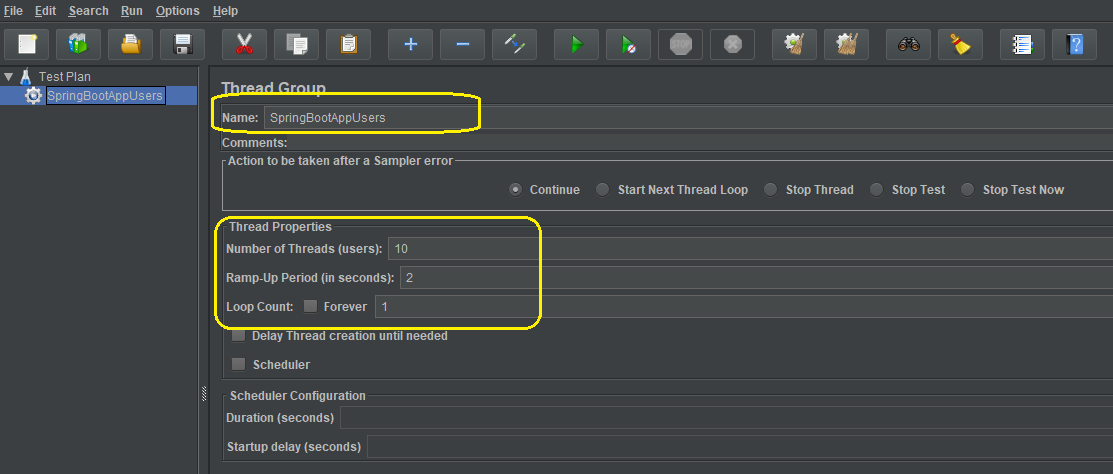Click the Loop Count value field
This screenshot has width=1113, height=474.
pos(744,307)
